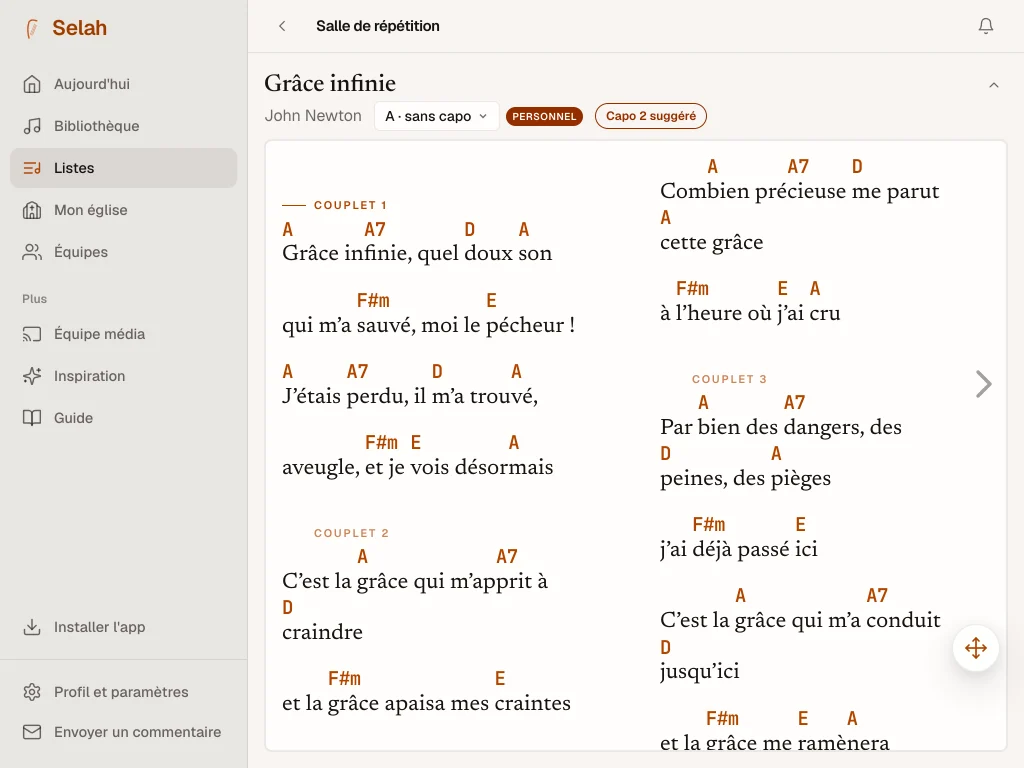This screenshot has height=768, width=1024.
Task: Click the author name John Newton
Action: pos(313,116)
